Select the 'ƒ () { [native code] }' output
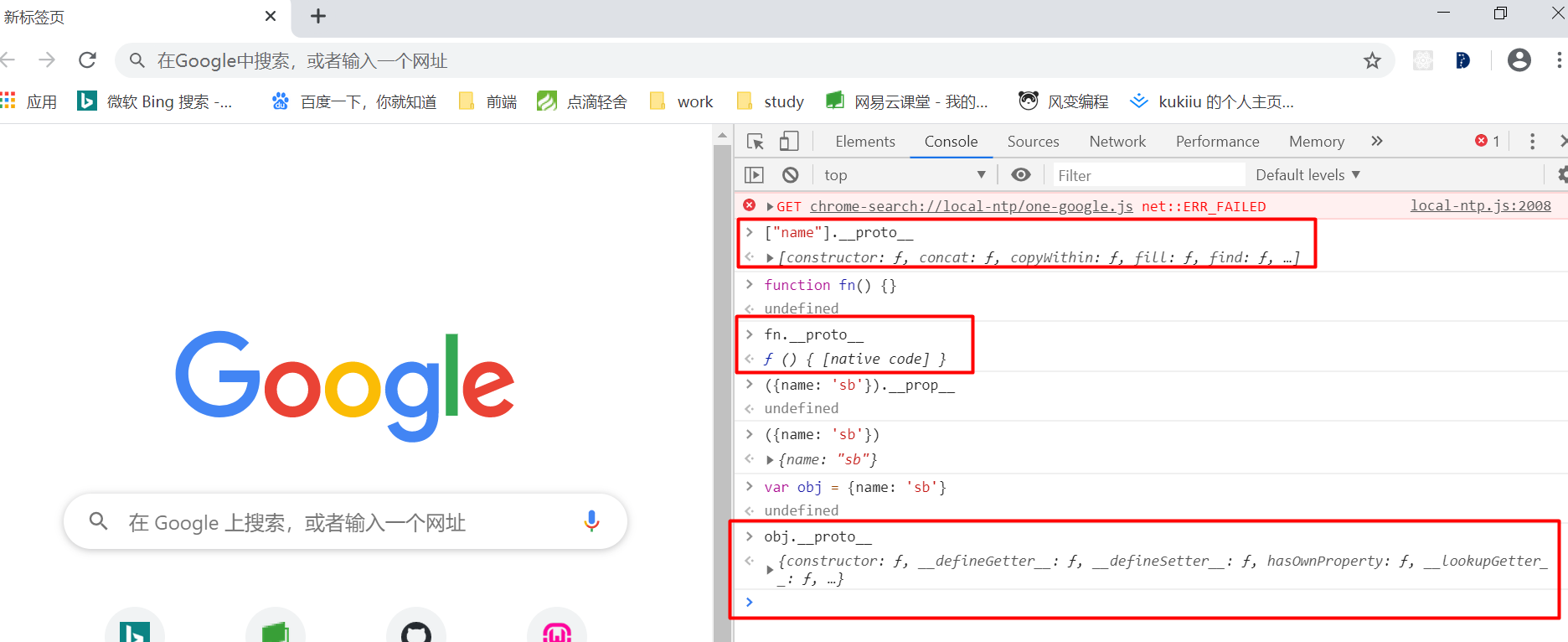This screenshot has height=642, width=1568. [855, 359]
